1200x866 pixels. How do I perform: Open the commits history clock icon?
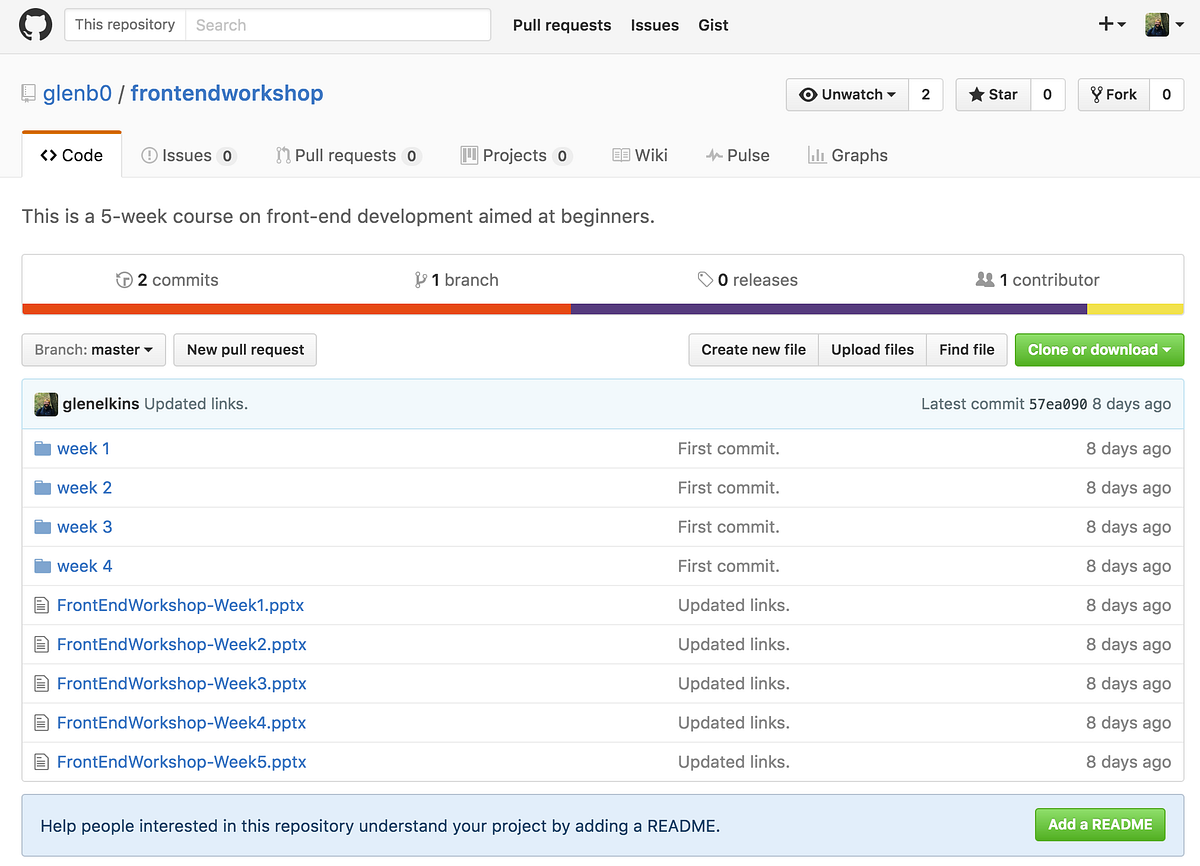pyautogui.click(x=124, y=280)
